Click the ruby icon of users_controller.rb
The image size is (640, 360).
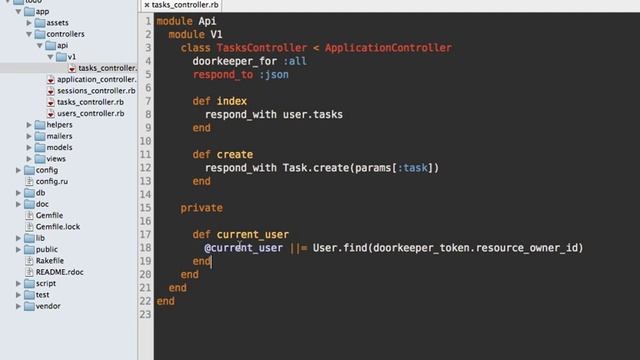[x=51, y=114]
